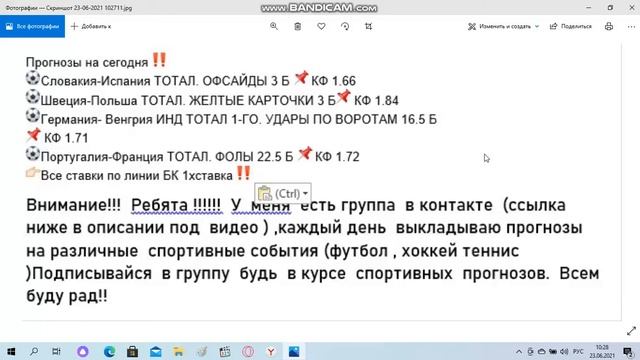Screen dimensions: 640x360
Task: Click the text Все ставки по линии БК
Action: (x=137, y=176)
